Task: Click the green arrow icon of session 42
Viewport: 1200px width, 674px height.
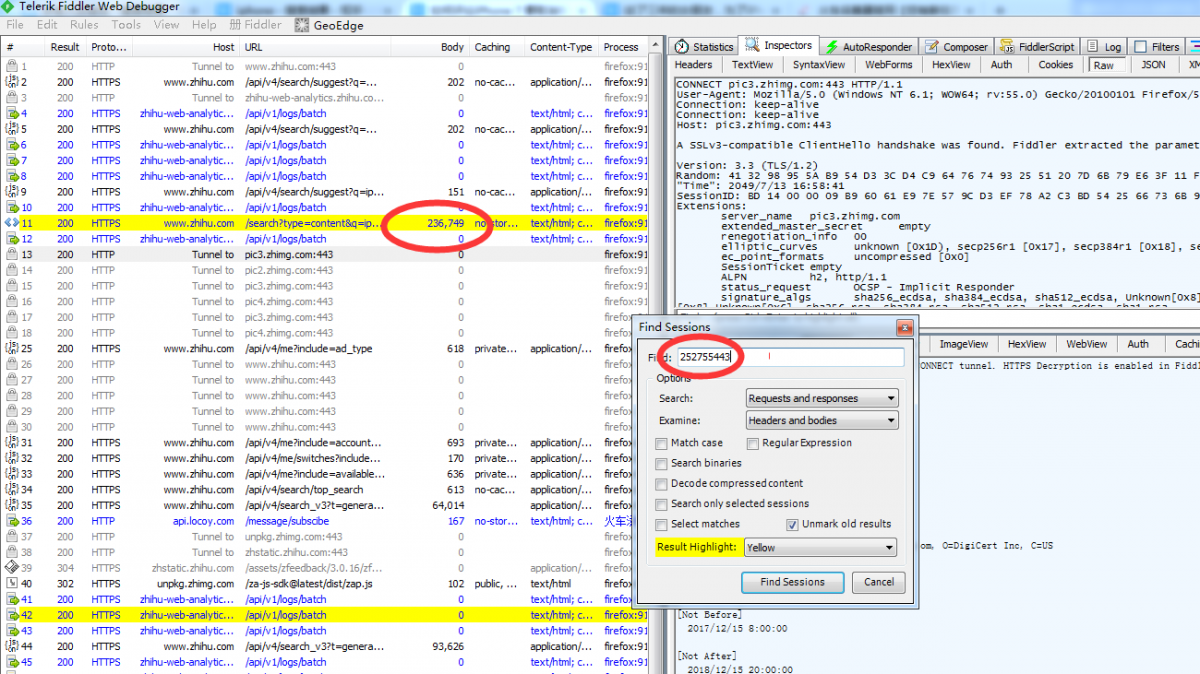Action: pos(11,615)
